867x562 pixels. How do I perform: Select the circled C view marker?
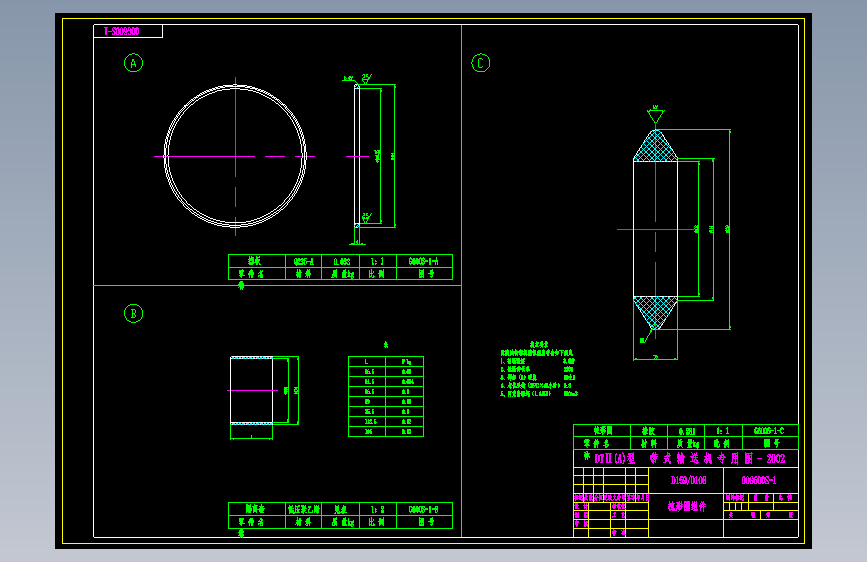480,63
